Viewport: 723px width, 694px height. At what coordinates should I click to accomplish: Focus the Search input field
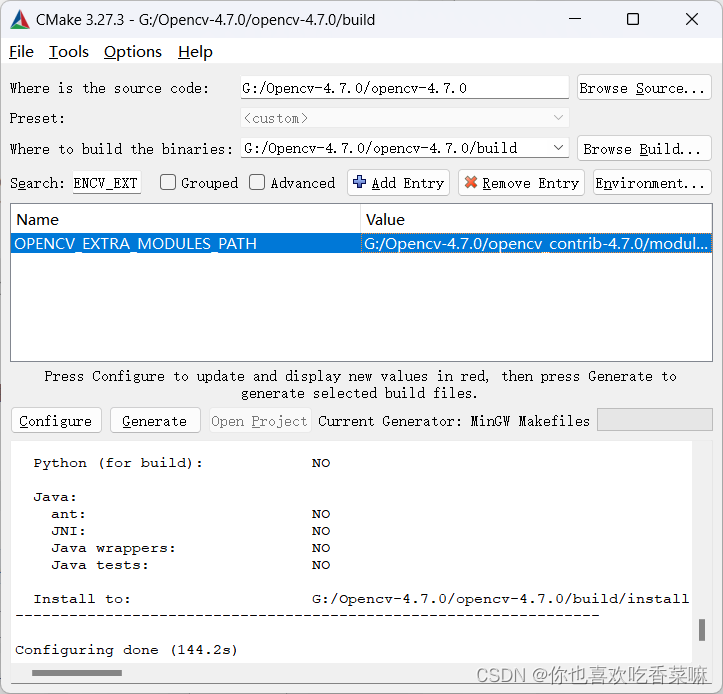[x=107, y=183]
